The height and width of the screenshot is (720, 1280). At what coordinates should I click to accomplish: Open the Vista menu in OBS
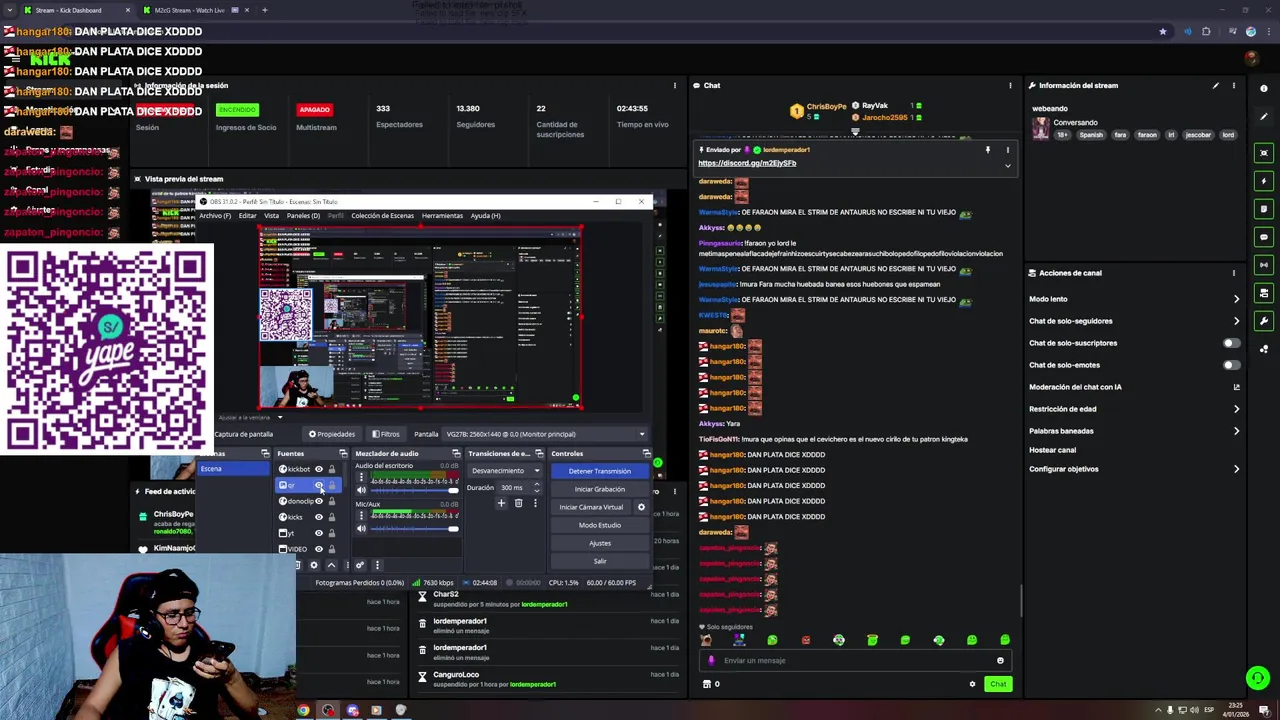coord(271,216)
